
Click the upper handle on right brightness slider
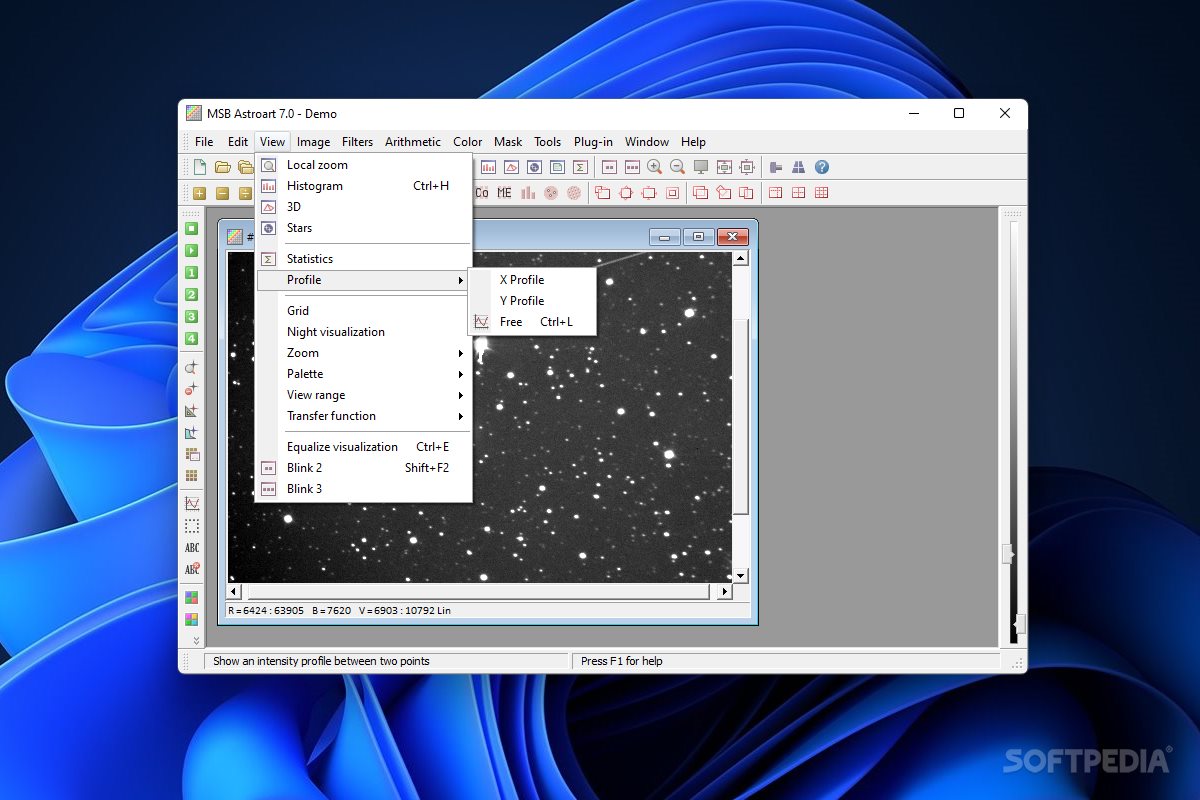pos(1008,553)
